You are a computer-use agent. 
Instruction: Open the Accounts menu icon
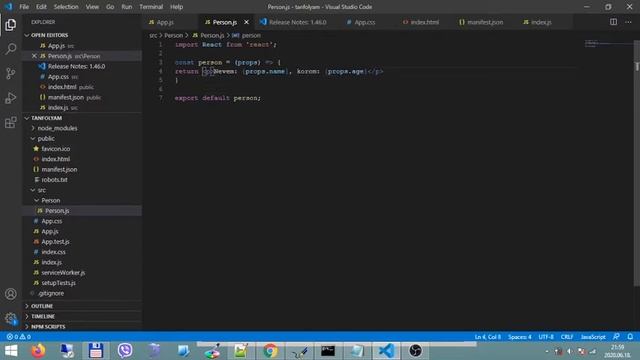point(11,294)
